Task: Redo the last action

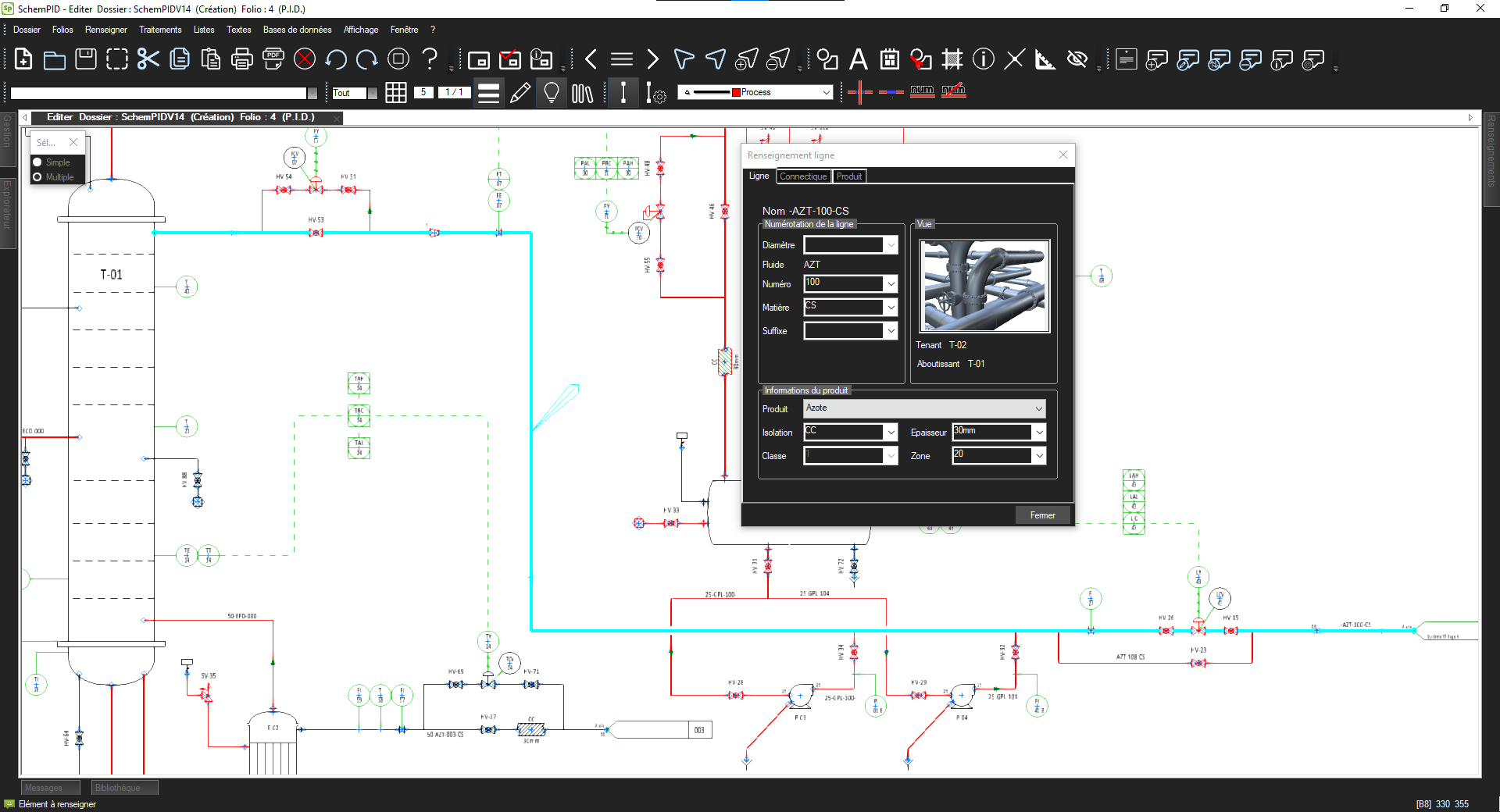Action: [x=367, y=59]
